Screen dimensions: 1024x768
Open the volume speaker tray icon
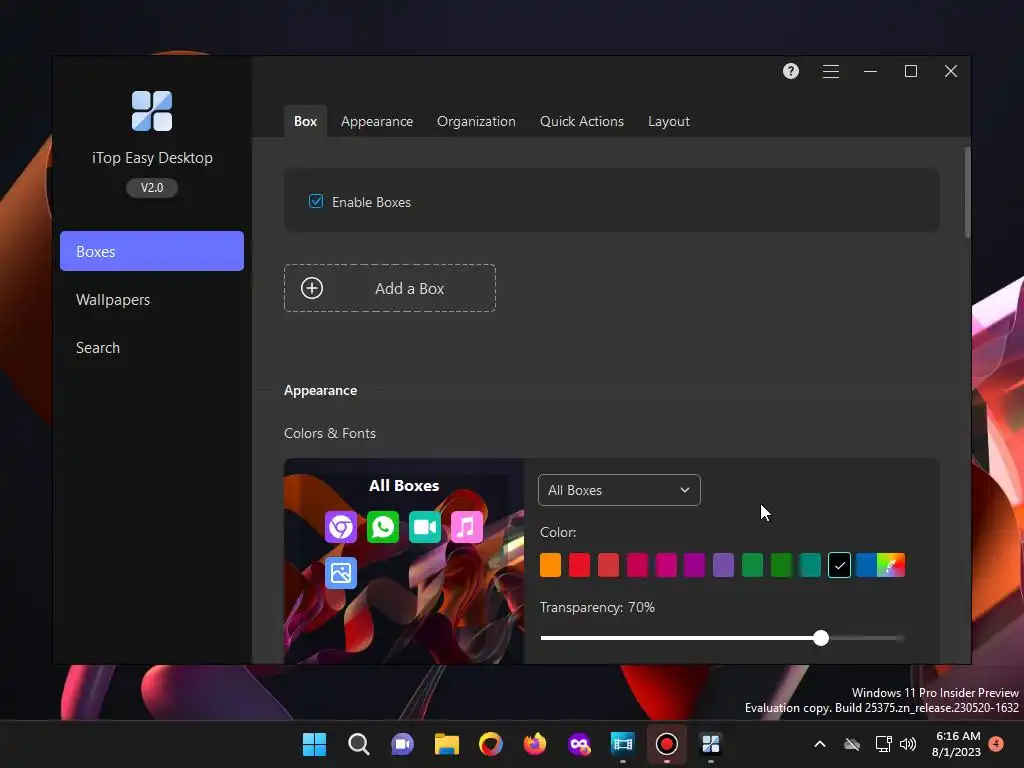[x=908, y=744]
